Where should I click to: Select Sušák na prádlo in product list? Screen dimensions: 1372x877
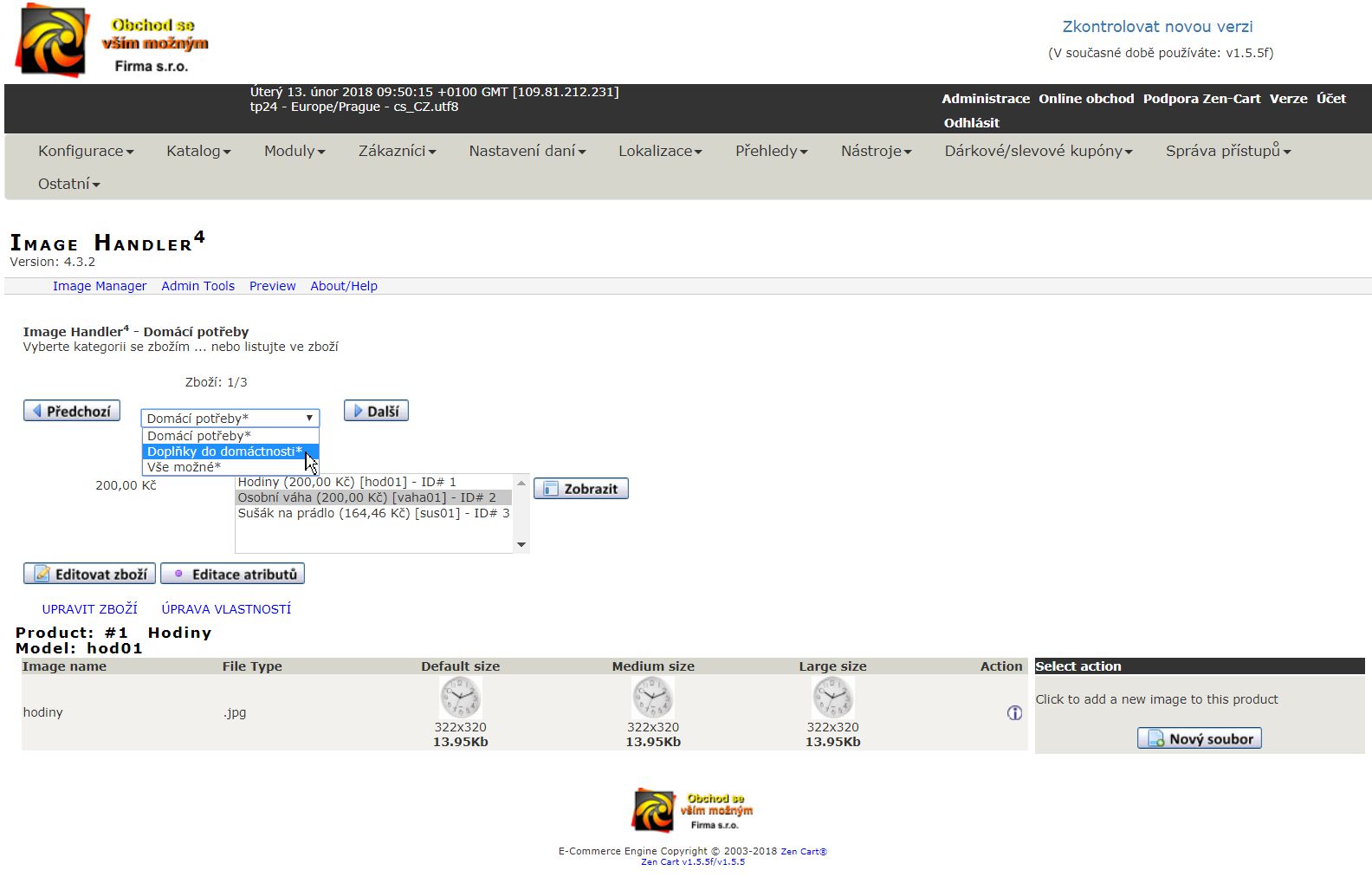click(373, 513)
